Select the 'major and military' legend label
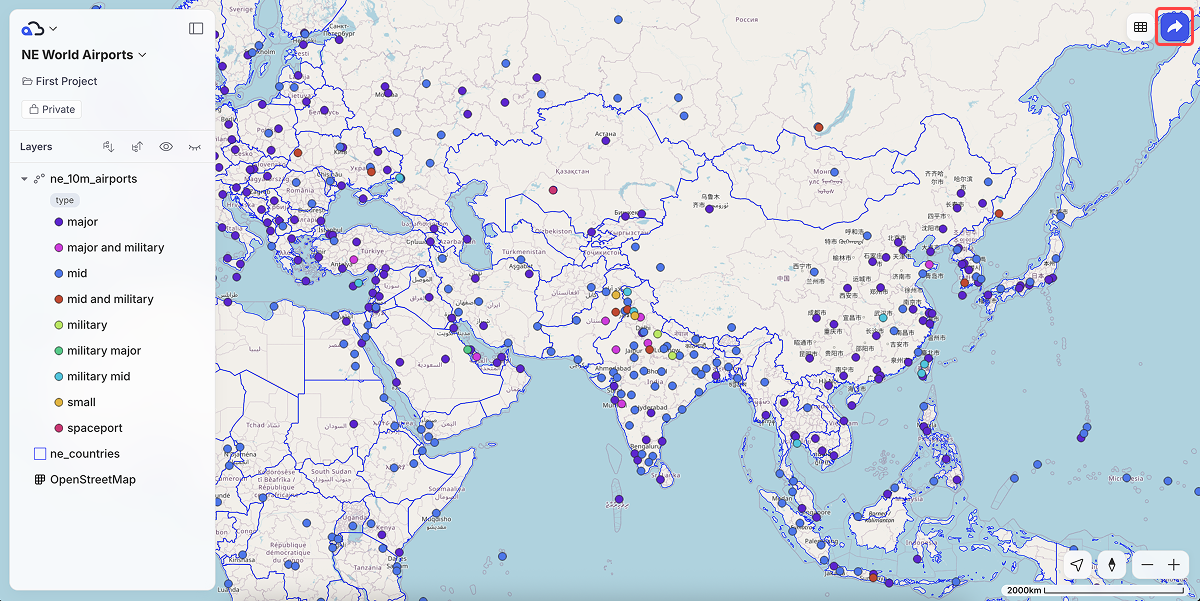 point(115,247)
